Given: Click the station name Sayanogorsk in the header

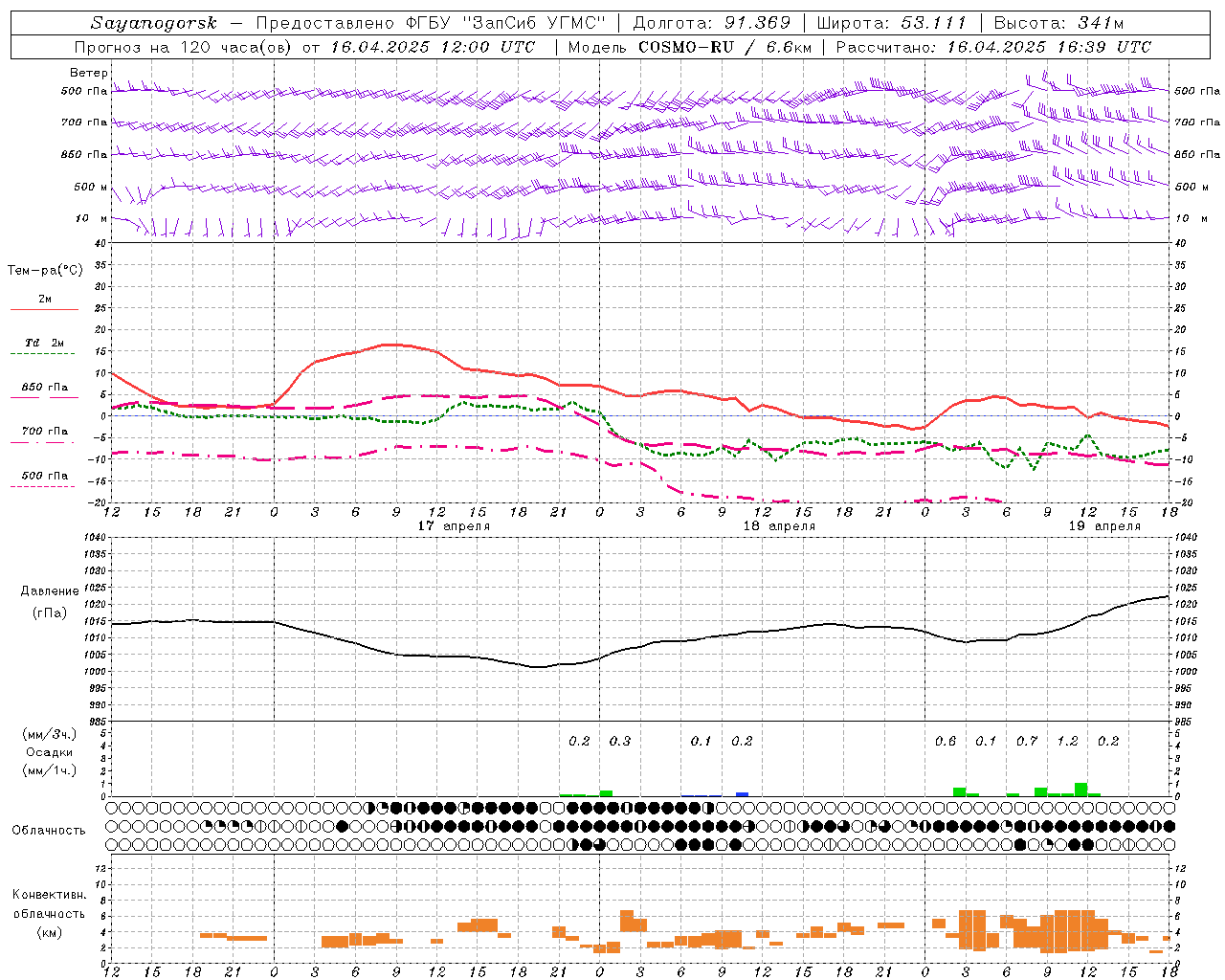Looking at the screenshot, I should click(154, 23).
